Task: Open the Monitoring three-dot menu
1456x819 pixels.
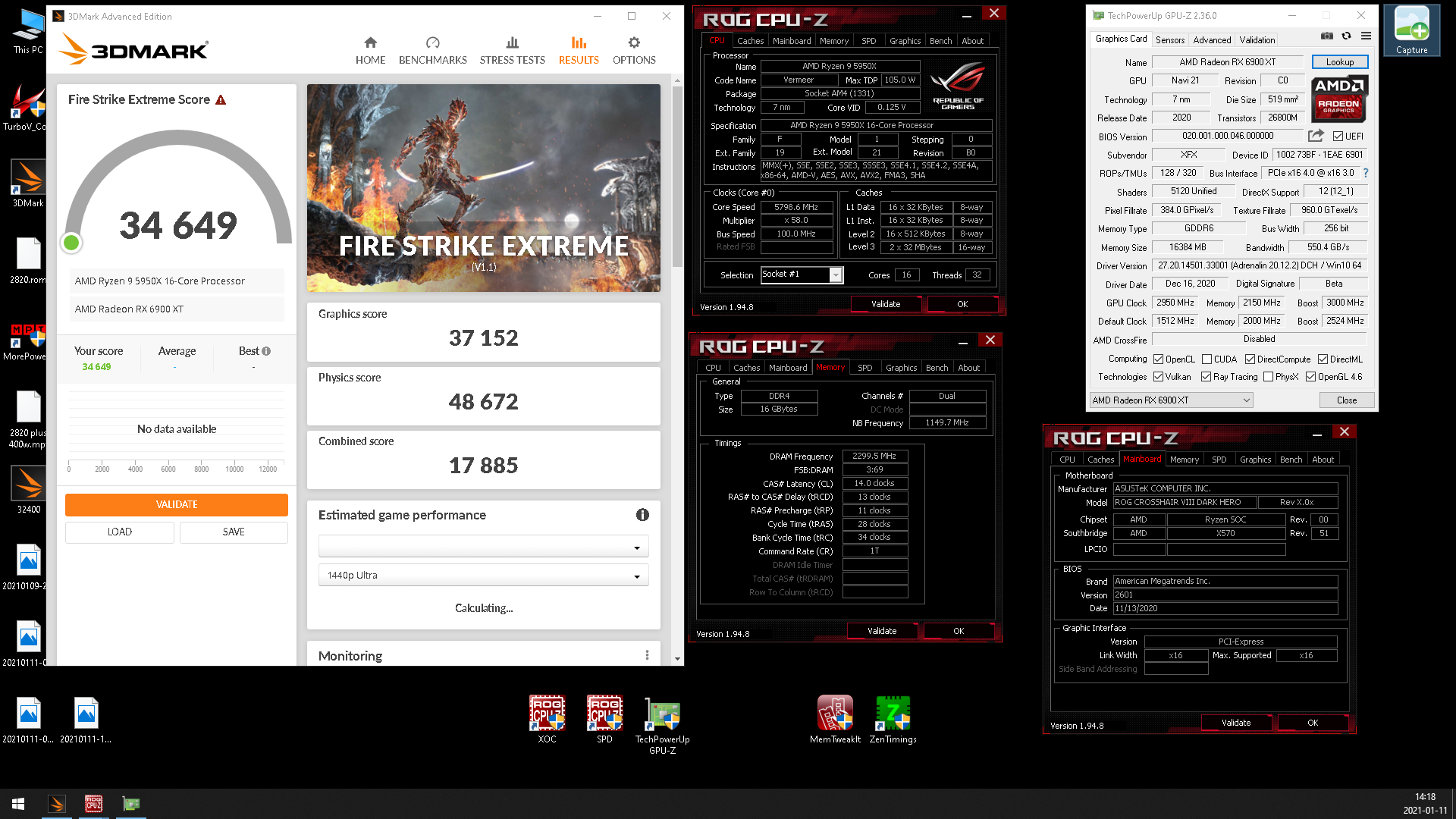Action: pos(647,655)
